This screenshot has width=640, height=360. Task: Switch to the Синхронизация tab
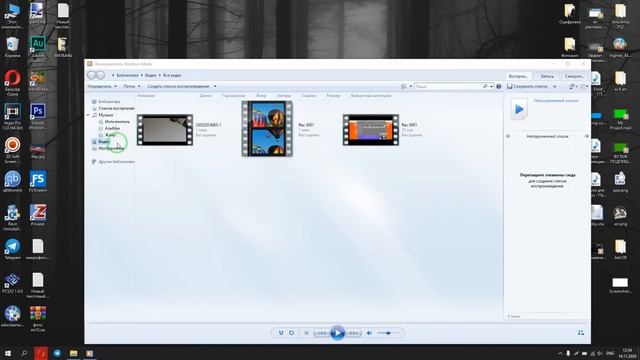(x=574, y=76)
